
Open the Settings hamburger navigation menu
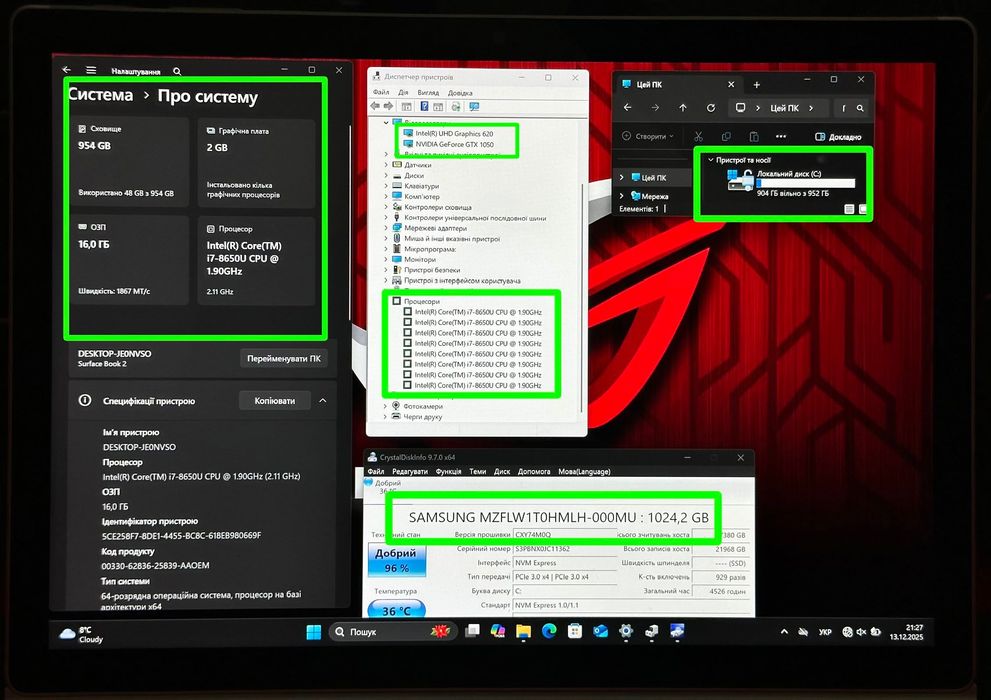tap(91, 70)
